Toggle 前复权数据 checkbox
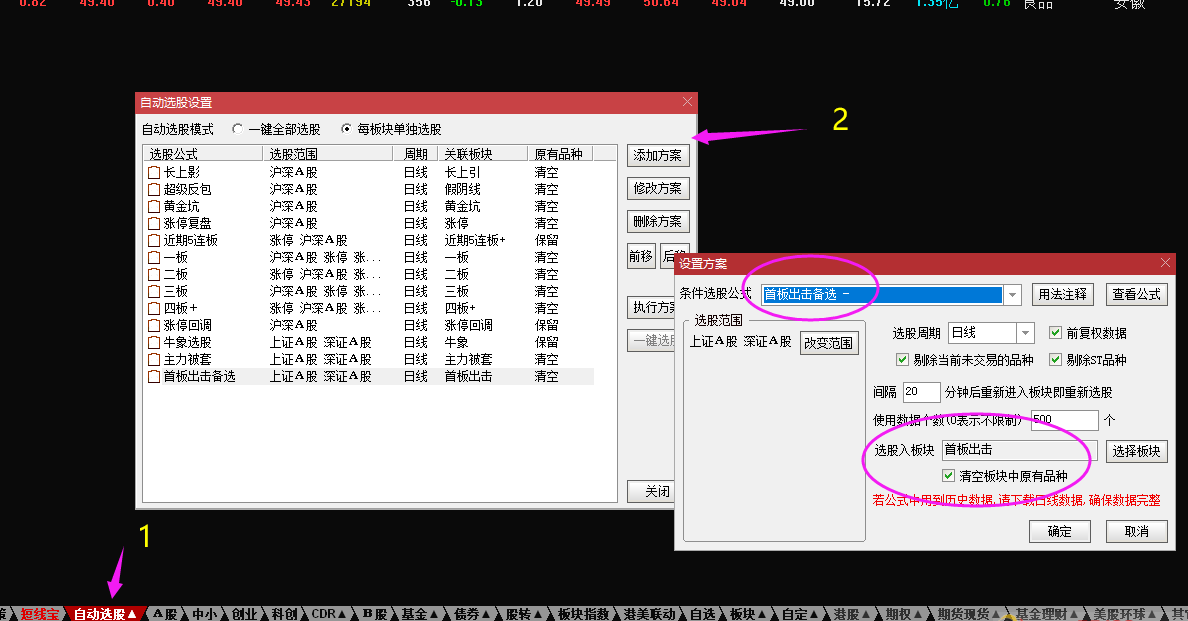 coord(1055,332)
